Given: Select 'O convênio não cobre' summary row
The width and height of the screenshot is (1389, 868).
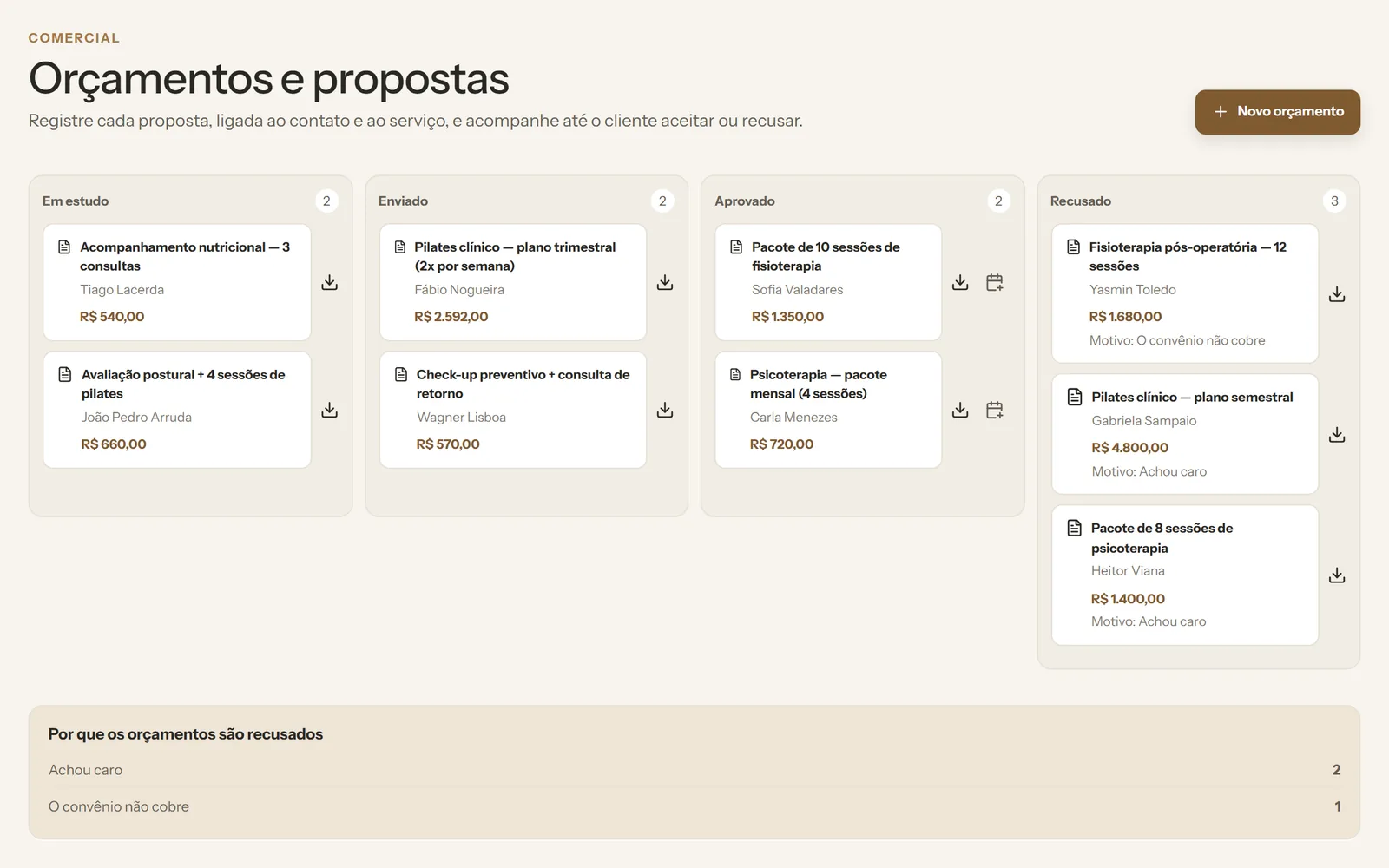Looking at the screenshot, I should tap(694, 806).
